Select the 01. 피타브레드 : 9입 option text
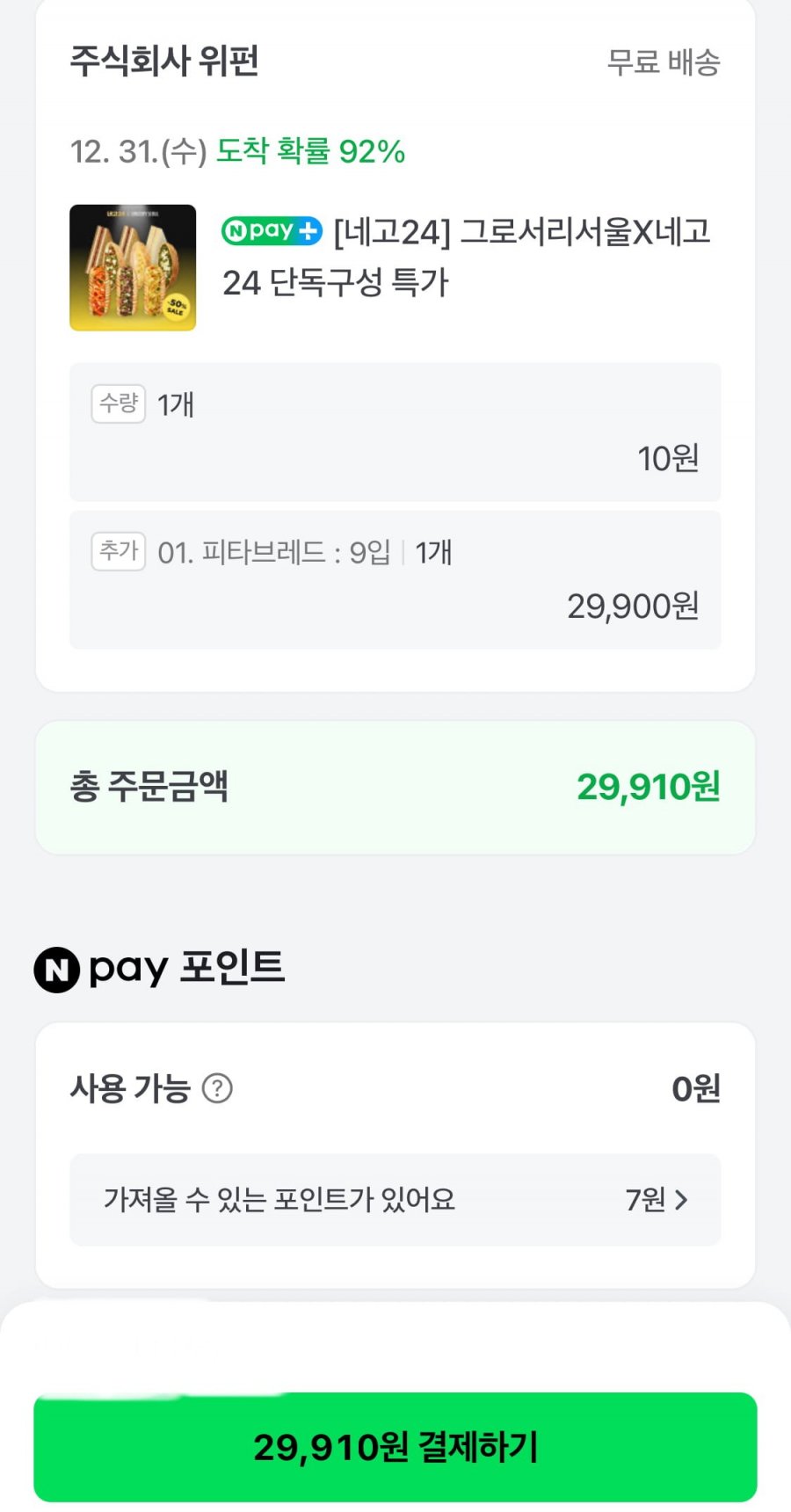Image resolution: width=791 pixels, height=1512 pixels. [x=273, y=552]
